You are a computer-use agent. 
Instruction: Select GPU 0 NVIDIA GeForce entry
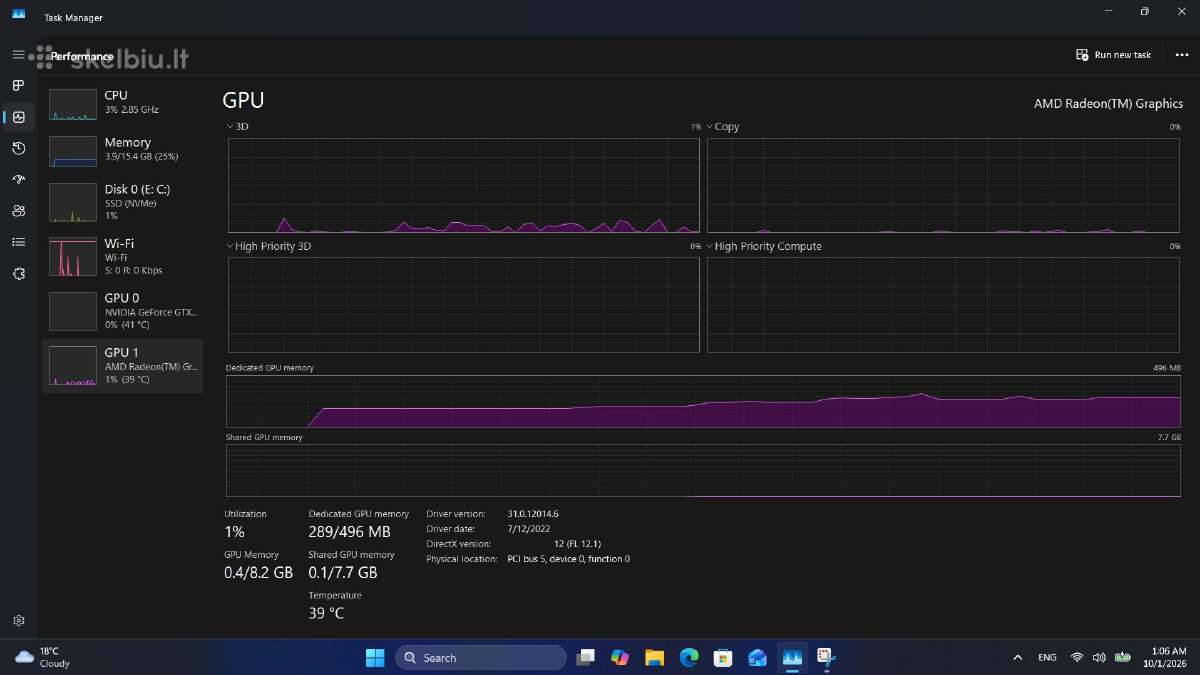pos(122,311)
